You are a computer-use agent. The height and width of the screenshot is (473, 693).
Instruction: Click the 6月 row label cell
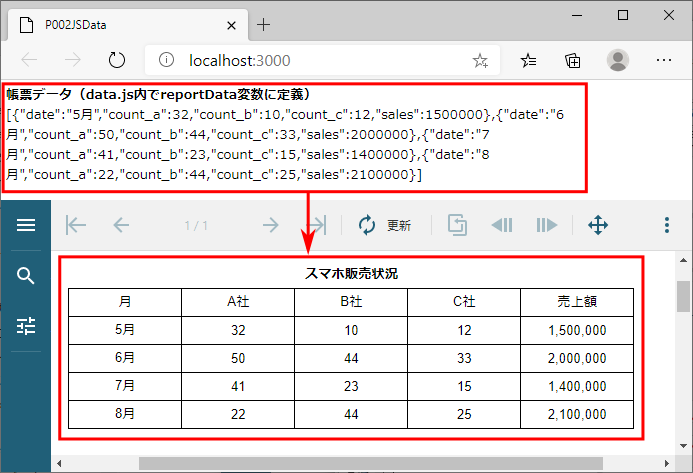[125, 358]
